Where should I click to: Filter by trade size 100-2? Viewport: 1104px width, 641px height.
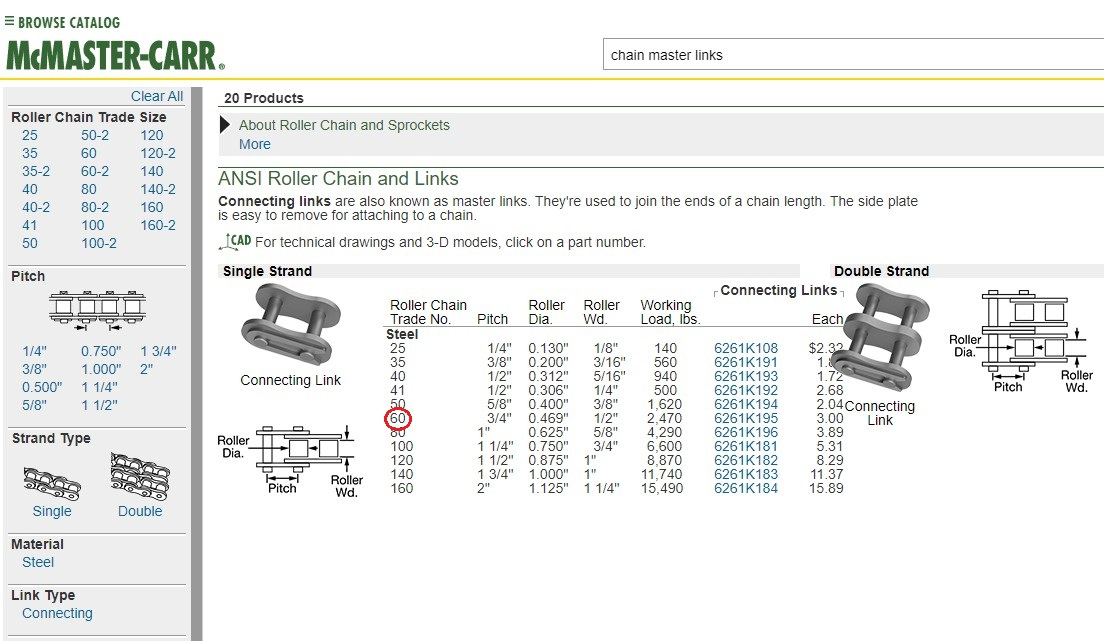tap(99, 243)
